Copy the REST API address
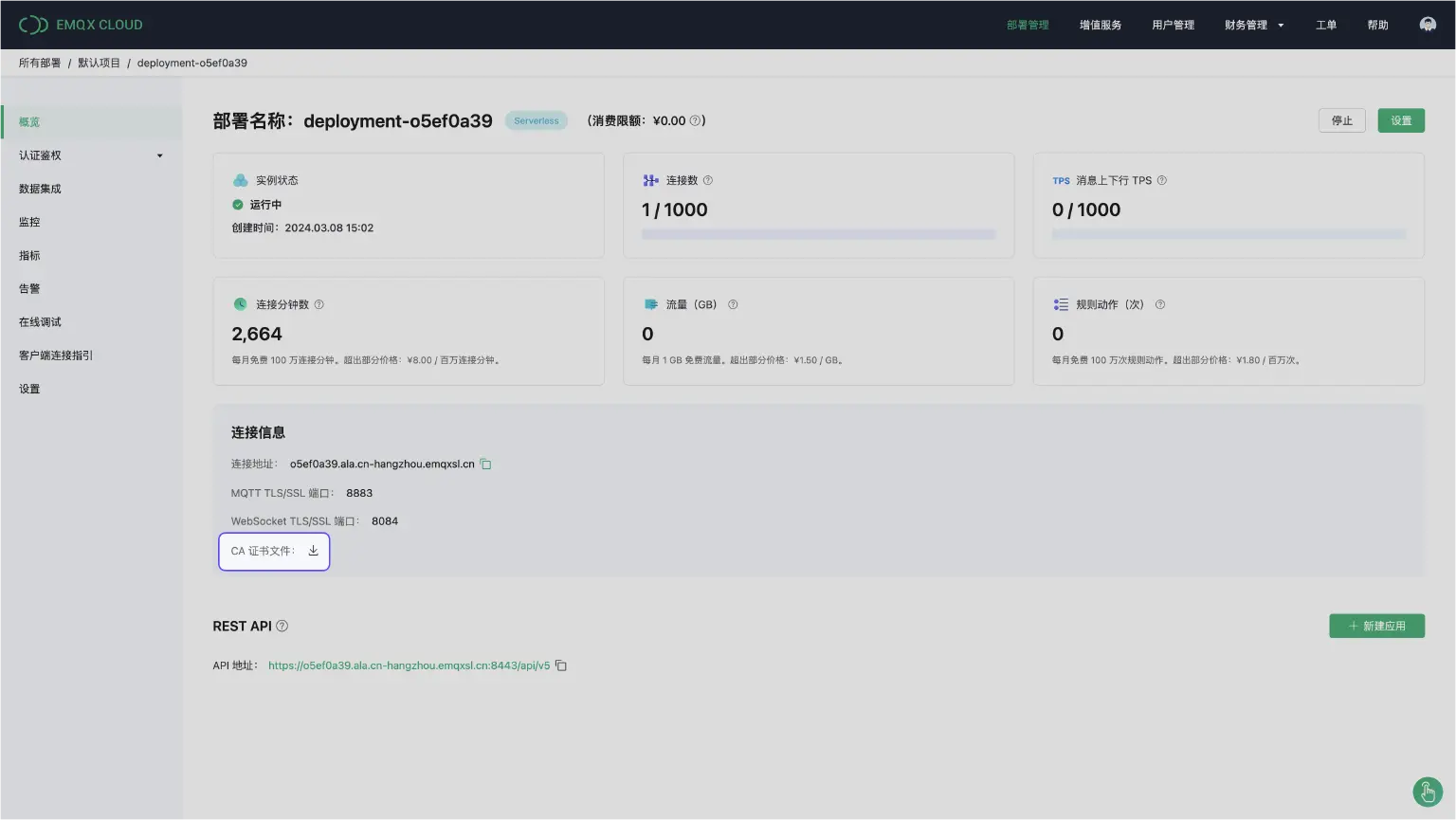This screenshot has height=820, width=1456. pos(561,665)
